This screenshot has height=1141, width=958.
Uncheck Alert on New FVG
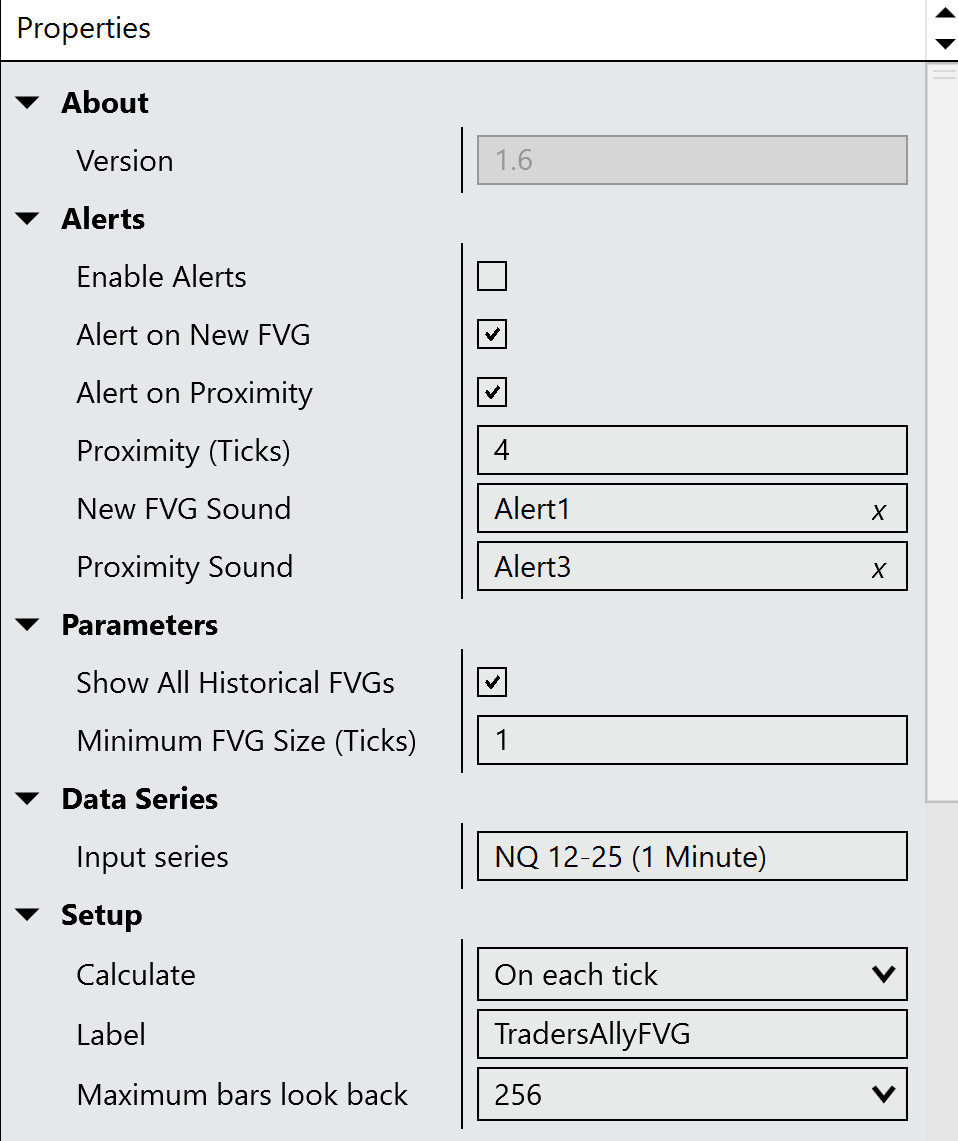[492, 334]
